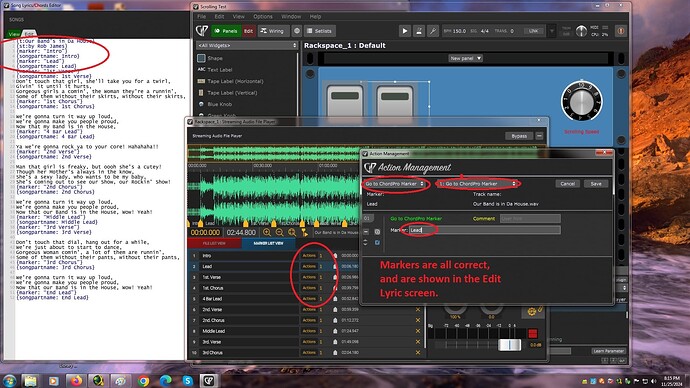
Task: Click the add marker icon beside zoom tools
Action: tap(304, 232)
